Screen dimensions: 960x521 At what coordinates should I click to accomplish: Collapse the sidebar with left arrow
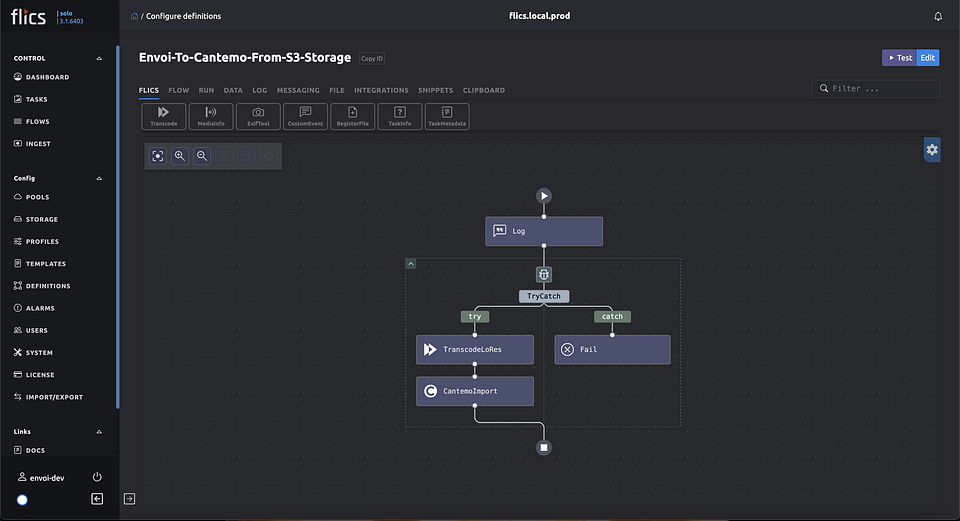97,498
